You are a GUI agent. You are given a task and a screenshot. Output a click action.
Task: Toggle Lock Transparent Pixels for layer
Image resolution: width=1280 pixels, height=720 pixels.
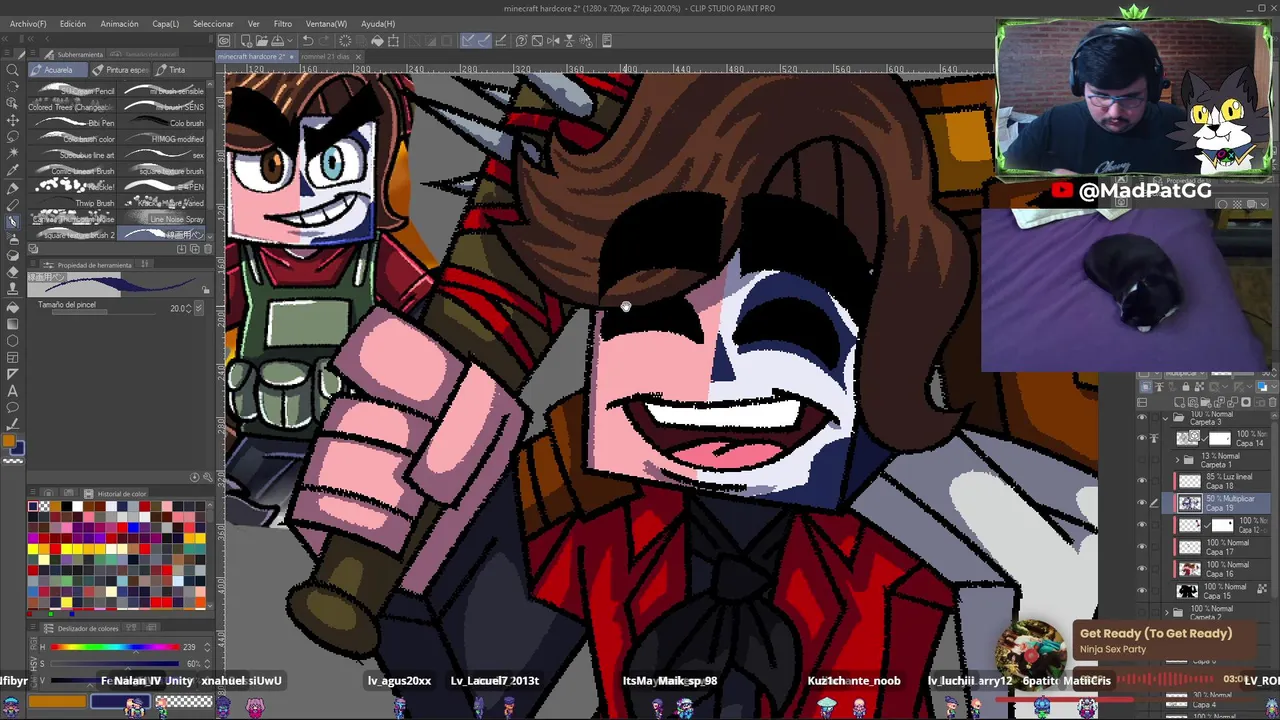1199,387
